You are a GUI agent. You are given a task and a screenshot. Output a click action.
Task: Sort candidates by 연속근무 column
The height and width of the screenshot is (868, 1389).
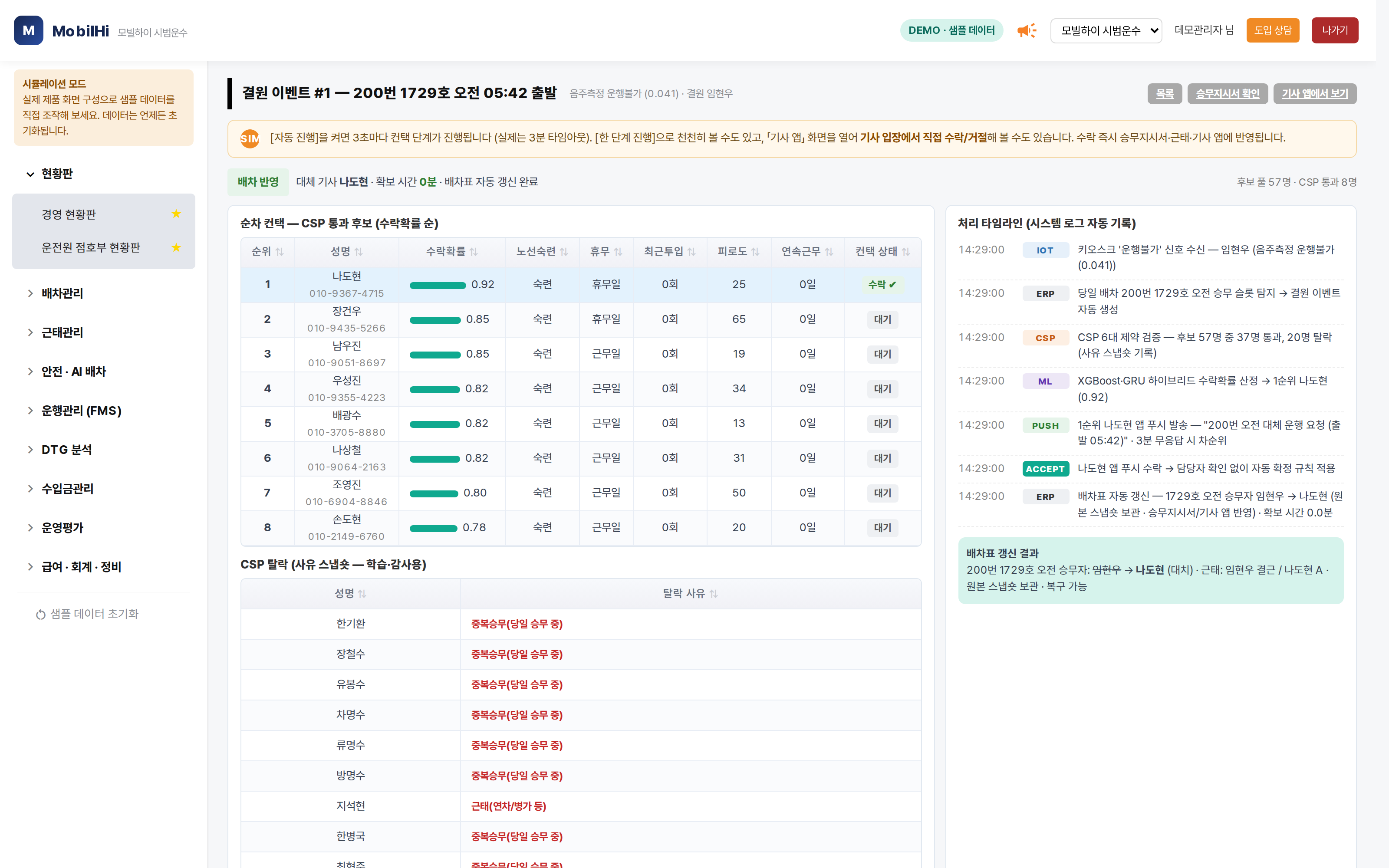(x=807, y=251)
